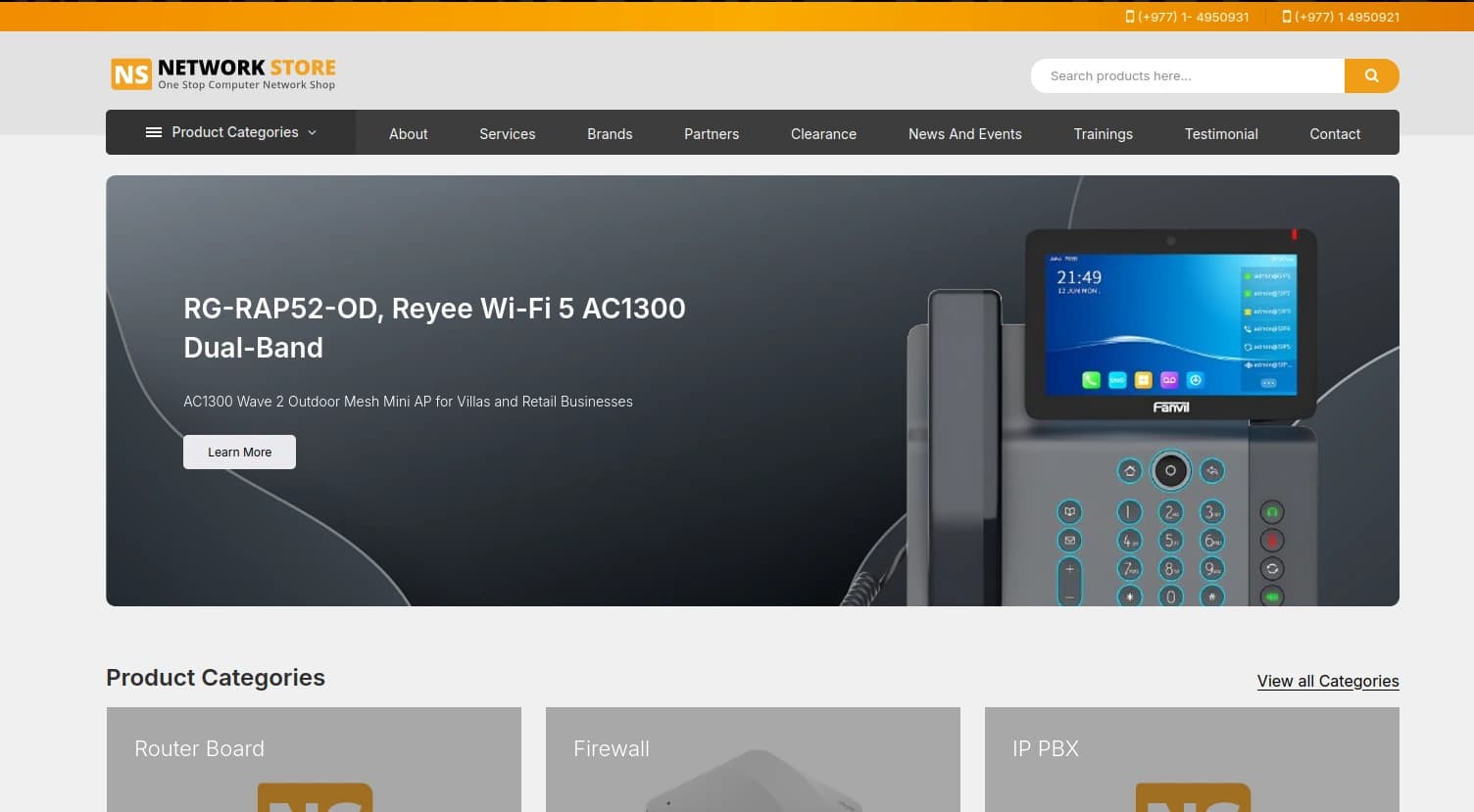View the Testimonial page

1221,134
